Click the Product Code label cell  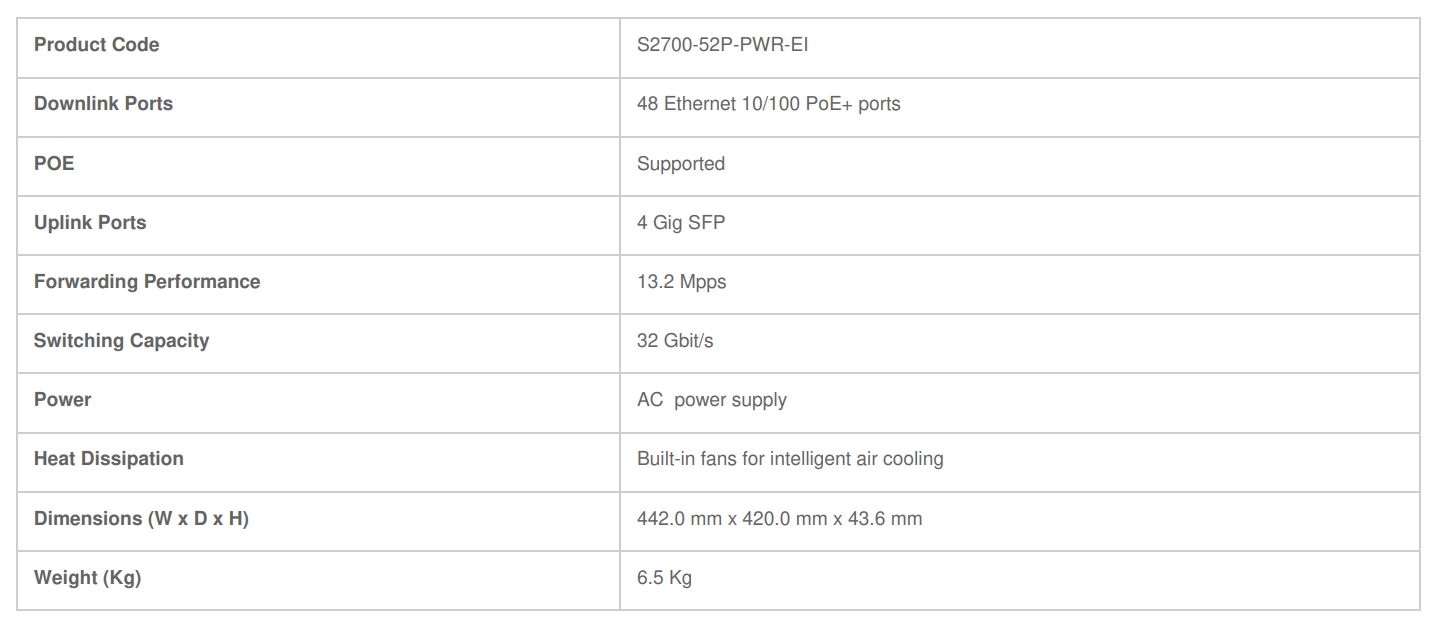pyautogui.click(x=97, y=45)
